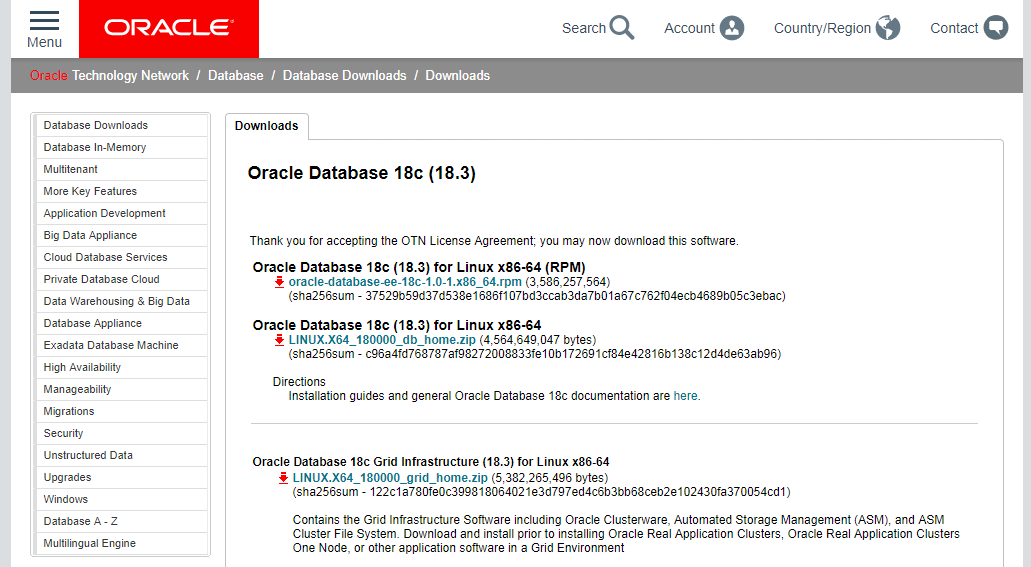
Task: Open Data Warehousing & Big Data item
Action: point(121,301)
